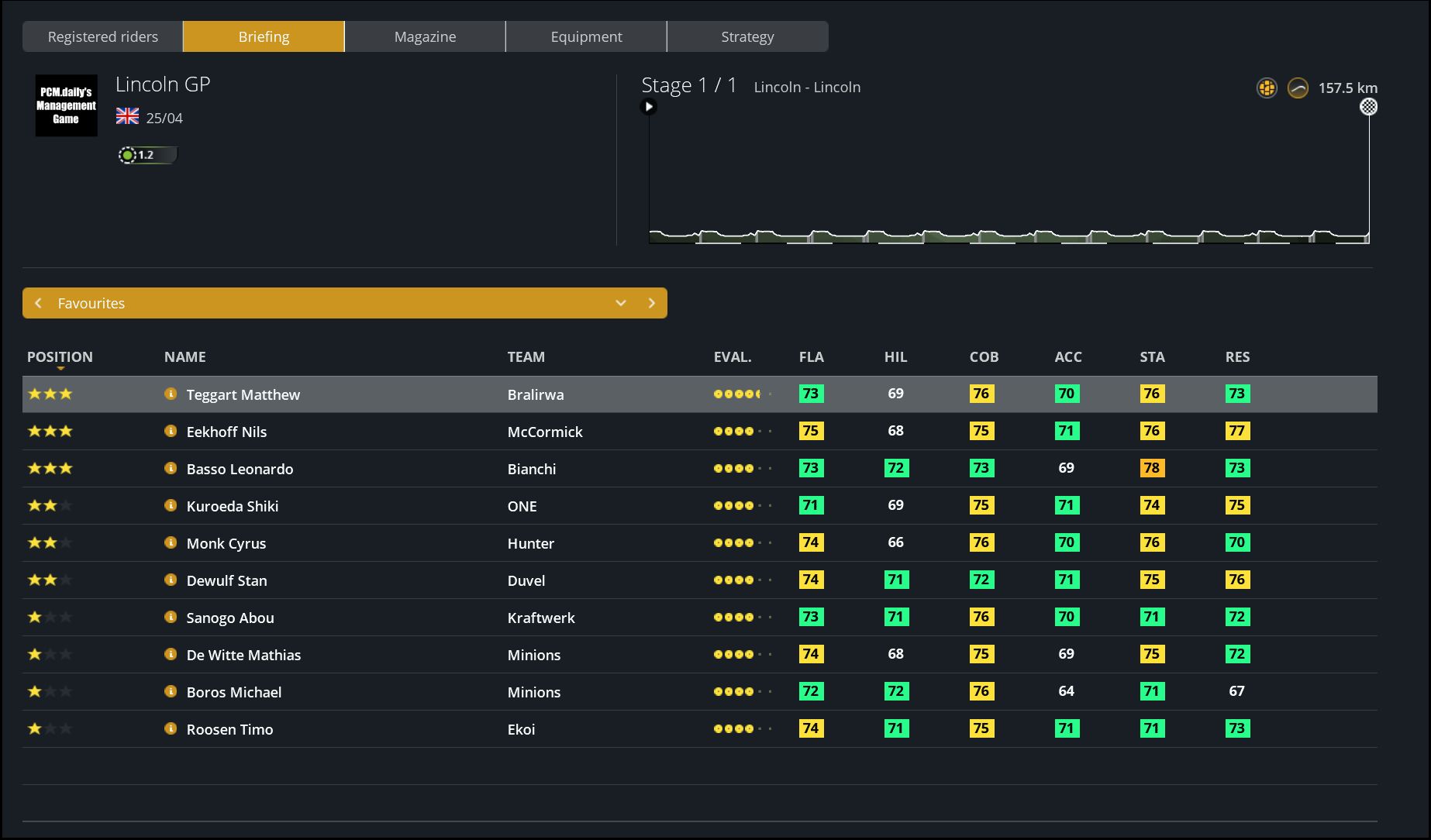The image size is (1431, 840).
Task: Click the 1.2 race class badge
Action: (x=147, y=155)
